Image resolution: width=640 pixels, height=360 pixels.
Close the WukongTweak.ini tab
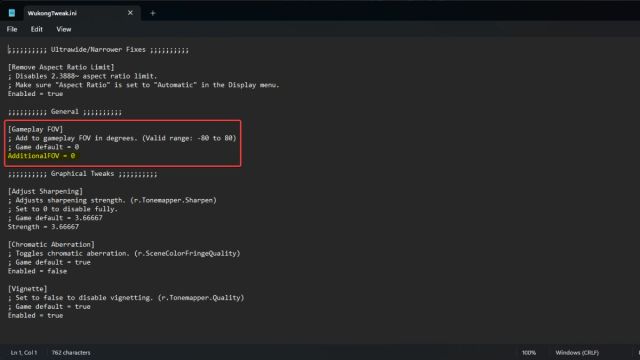tap(130, 13)
